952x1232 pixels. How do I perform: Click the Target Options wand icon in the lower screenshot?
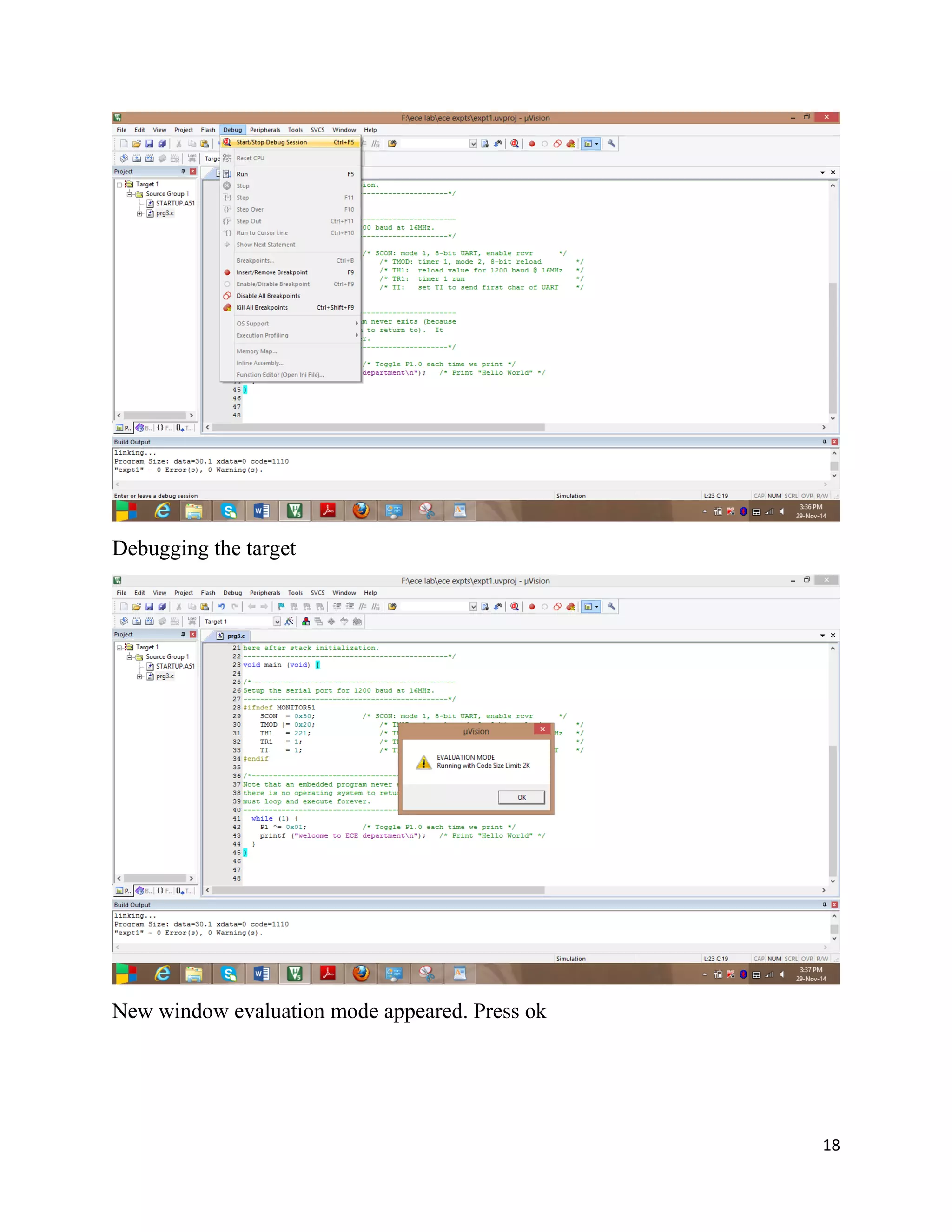coord(289,621)
